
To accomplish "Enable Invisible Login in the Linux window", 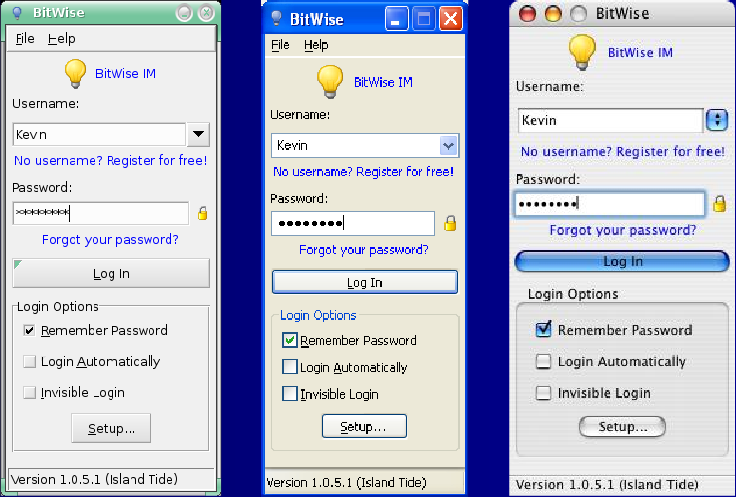I will point(29,392).
